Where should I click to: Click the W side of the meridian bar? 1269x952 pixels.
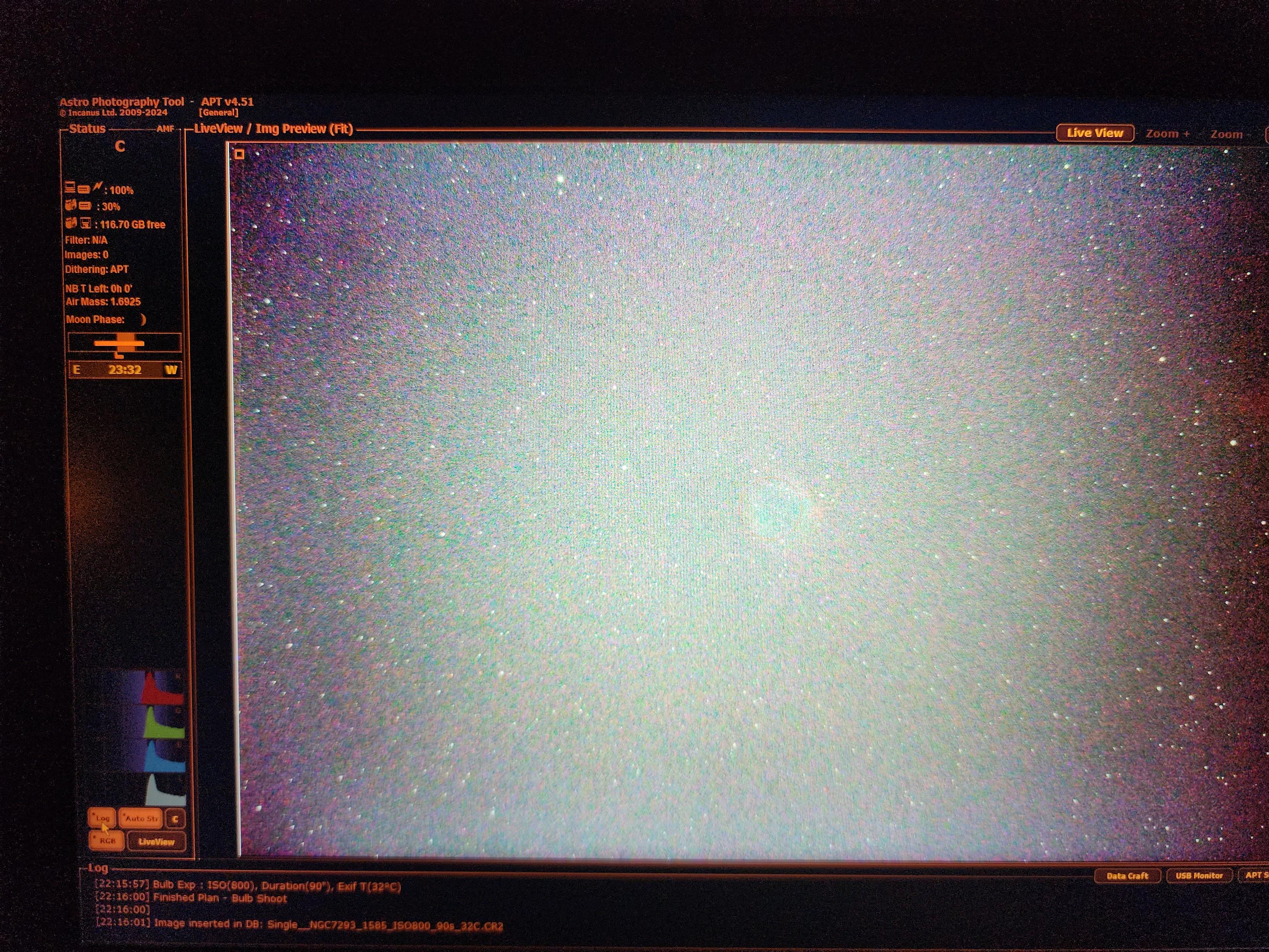pos(171,370)
